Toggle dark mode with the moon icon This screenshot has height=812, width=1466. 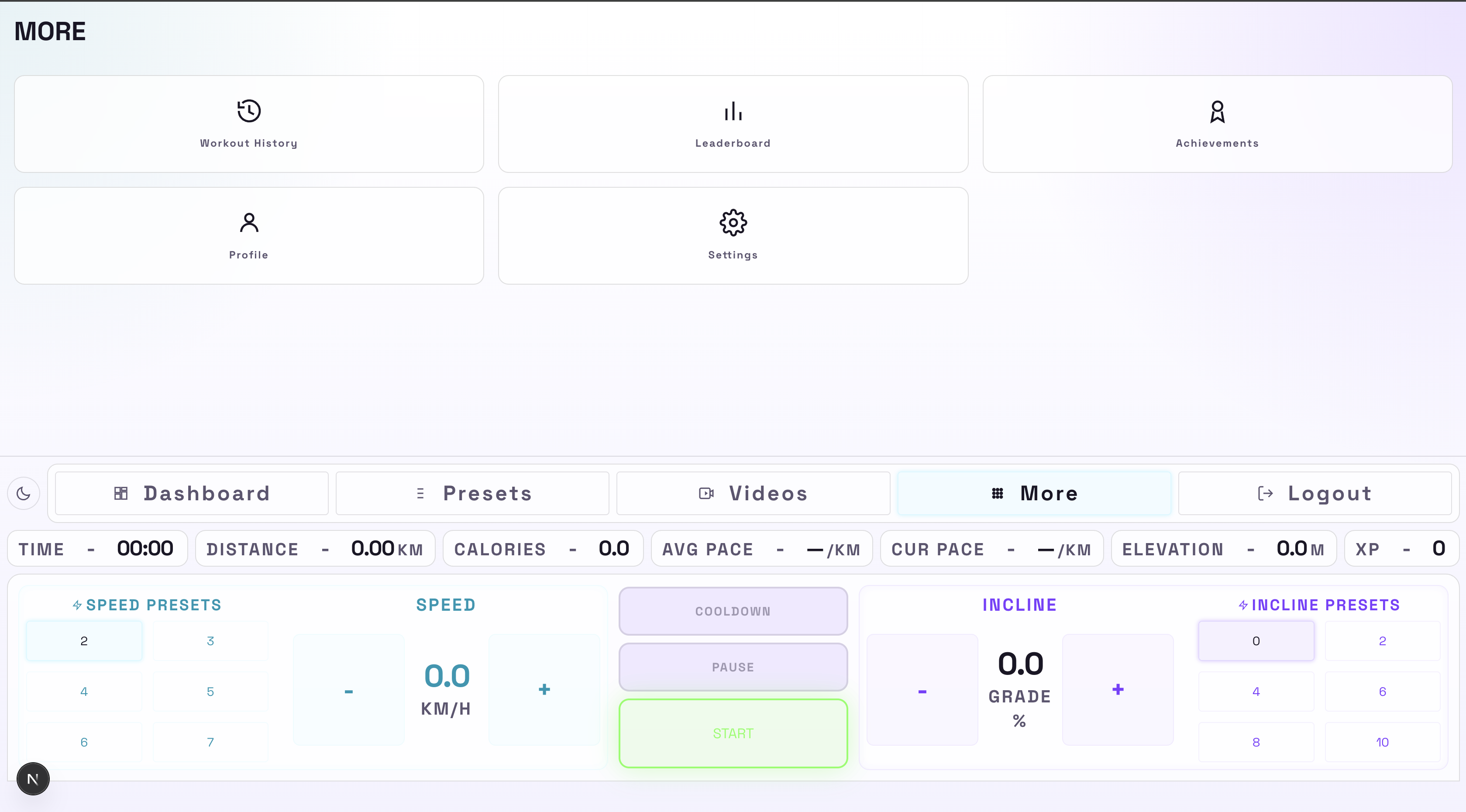point(23,493)
